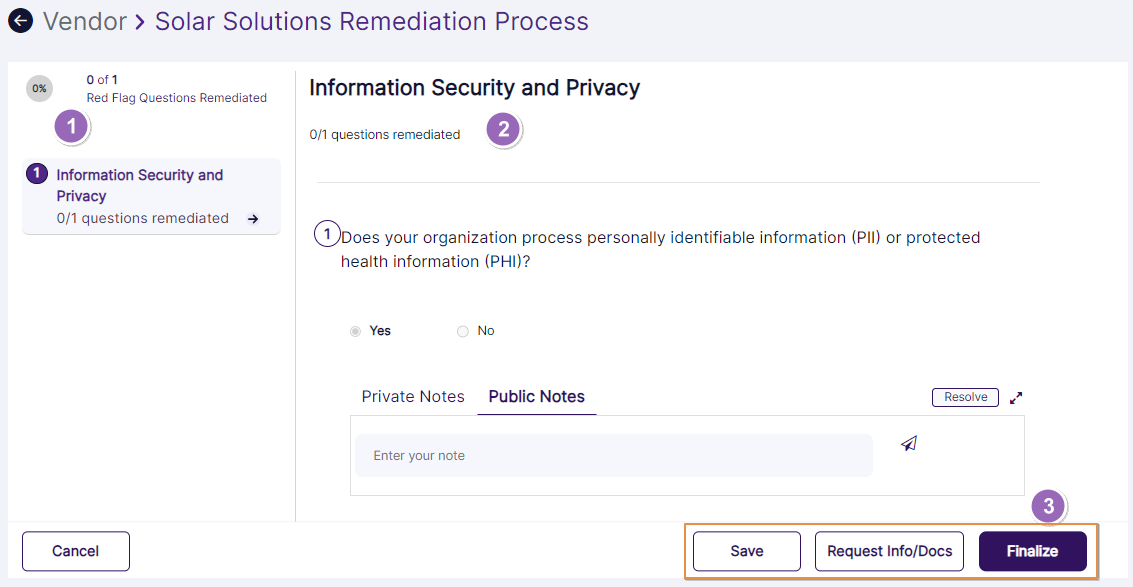1133x587 pixels.
Task: Expand the notes panel with arrows icon
Action: [1016, 398]
